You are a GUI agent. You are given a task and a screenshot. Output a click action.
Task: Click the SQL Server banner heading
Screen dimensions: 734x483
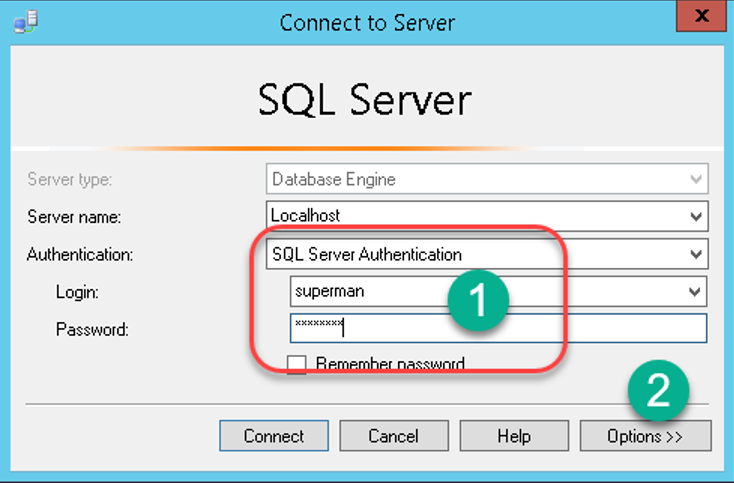pyautogui.click(x=365, y=100)
